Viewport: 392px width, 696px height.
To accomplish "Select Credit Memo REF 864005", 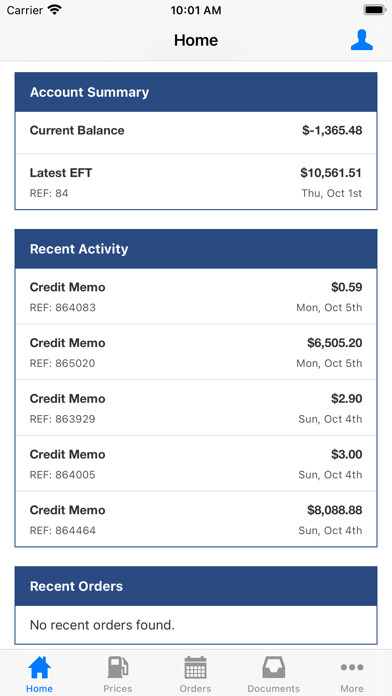I will tap(196, 463).
